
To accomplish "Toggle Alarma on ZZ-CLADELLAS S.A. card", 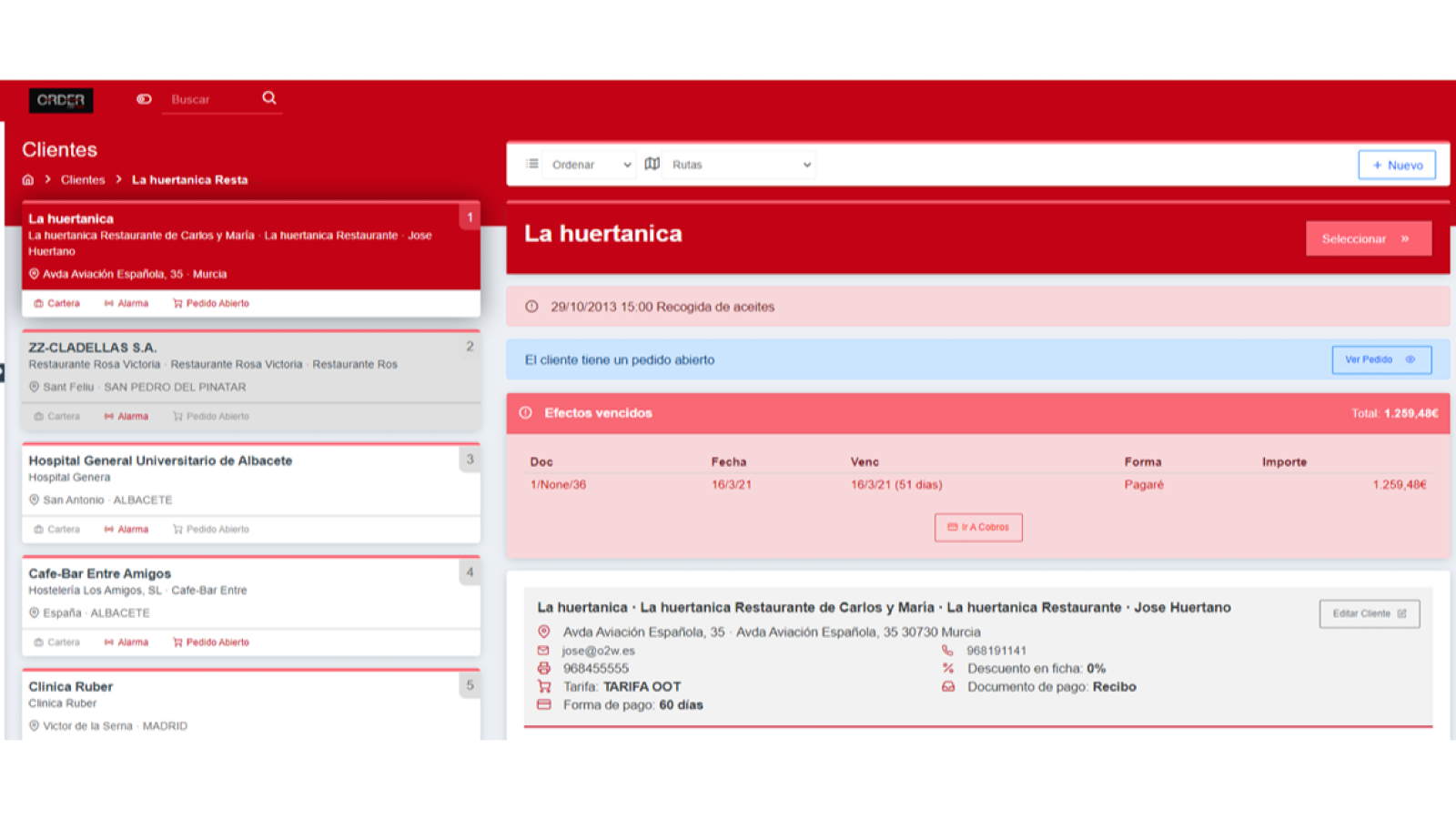I will (126, 417).
